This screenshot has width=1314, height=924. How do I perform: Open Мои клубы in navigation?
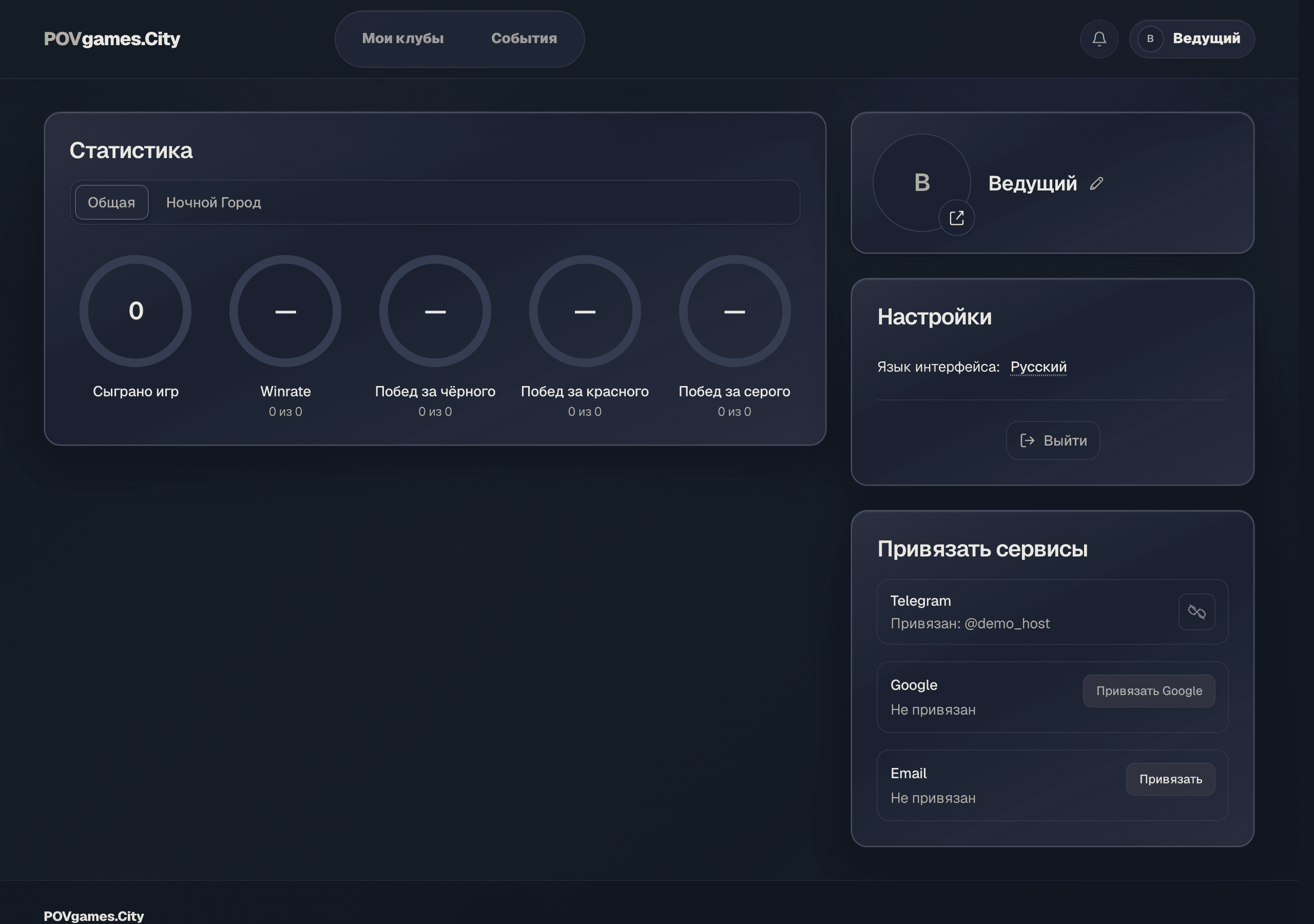click(403, 38)
